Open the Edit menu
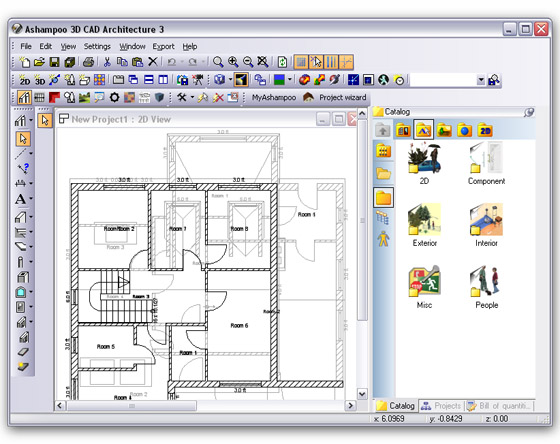 tap(45, 46)
